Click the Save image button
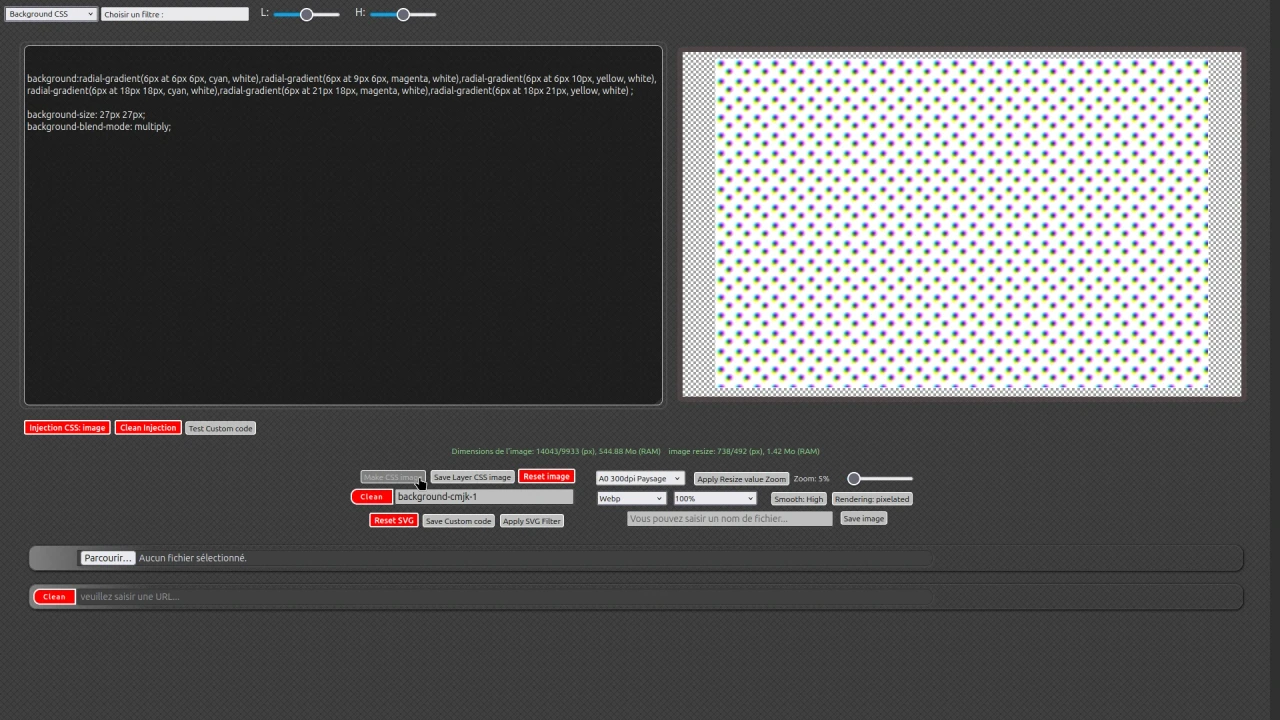The height and width of the screenshot is (720, 1280). click(862, 518)
